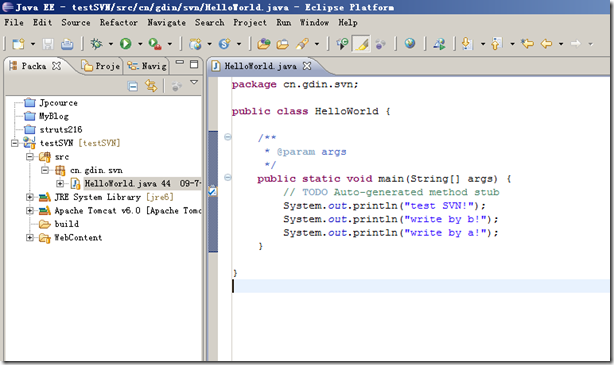Toggle the Mark Occurrences highlighter
Image resolution: width=614 pixels, height=365 pixels.
coord(361,44)
